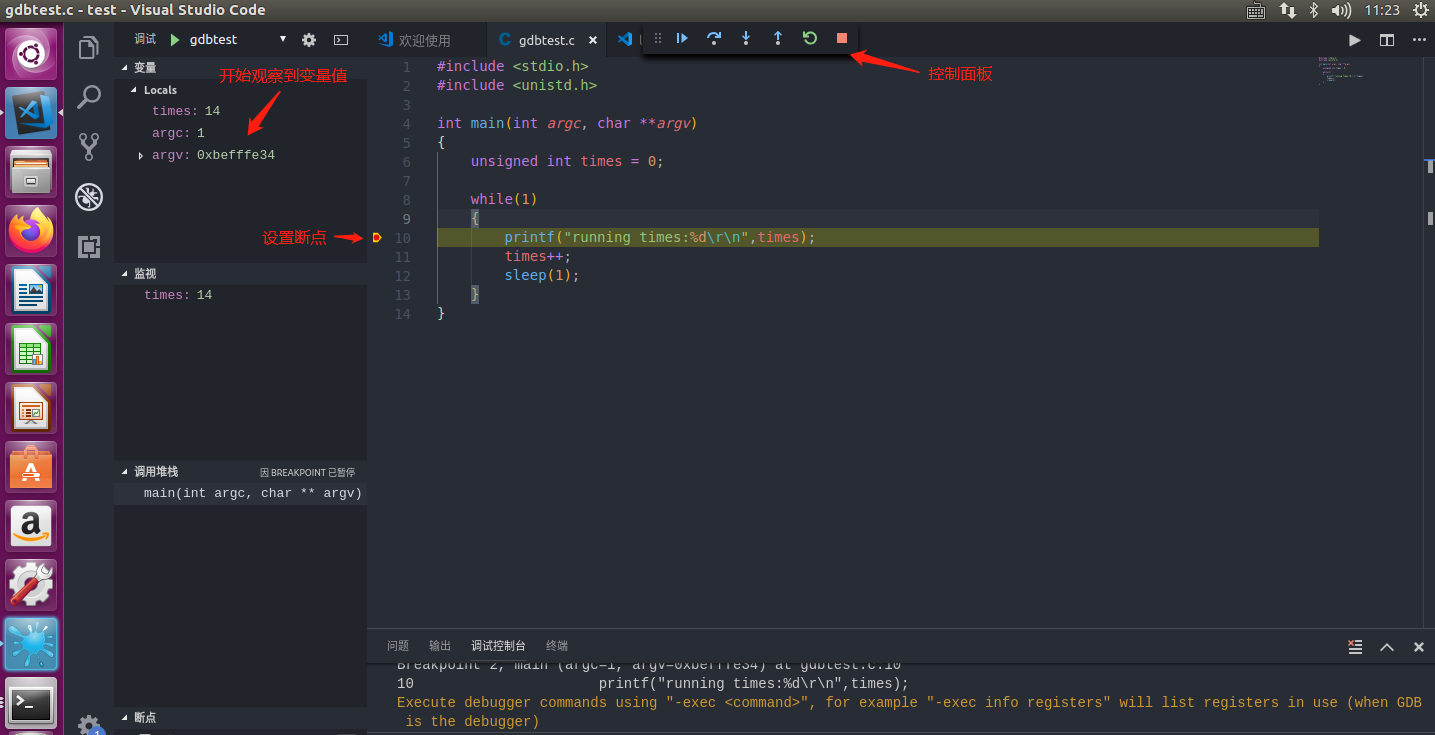Open the Search view in activity bar

click(89, 97)
